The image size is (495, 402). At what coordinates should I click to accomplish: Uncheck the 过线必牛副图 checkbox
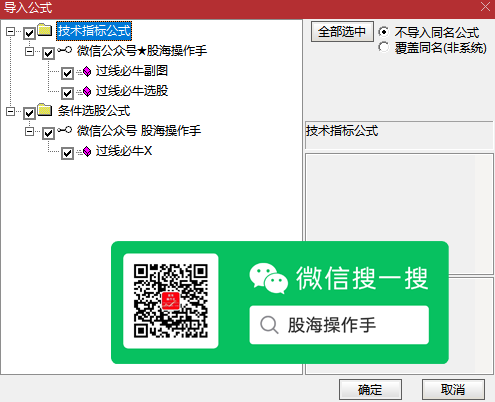(67, 73)
